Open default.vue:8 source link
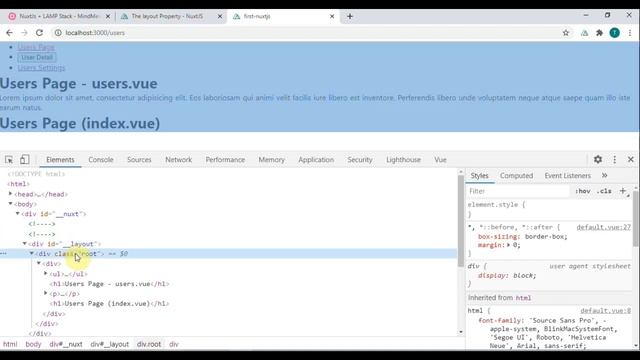Screen dimensions: 640x360 coord(605,311)
